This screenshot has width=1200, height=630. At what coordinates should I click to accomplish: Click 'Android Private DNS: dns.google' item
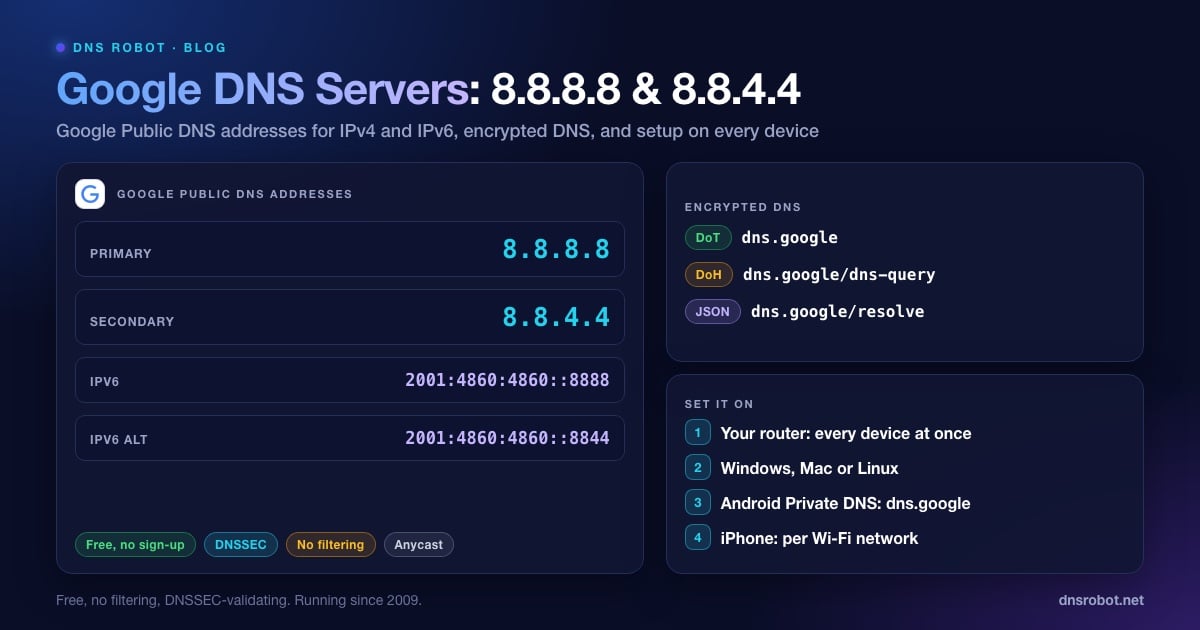coord(846,503)
